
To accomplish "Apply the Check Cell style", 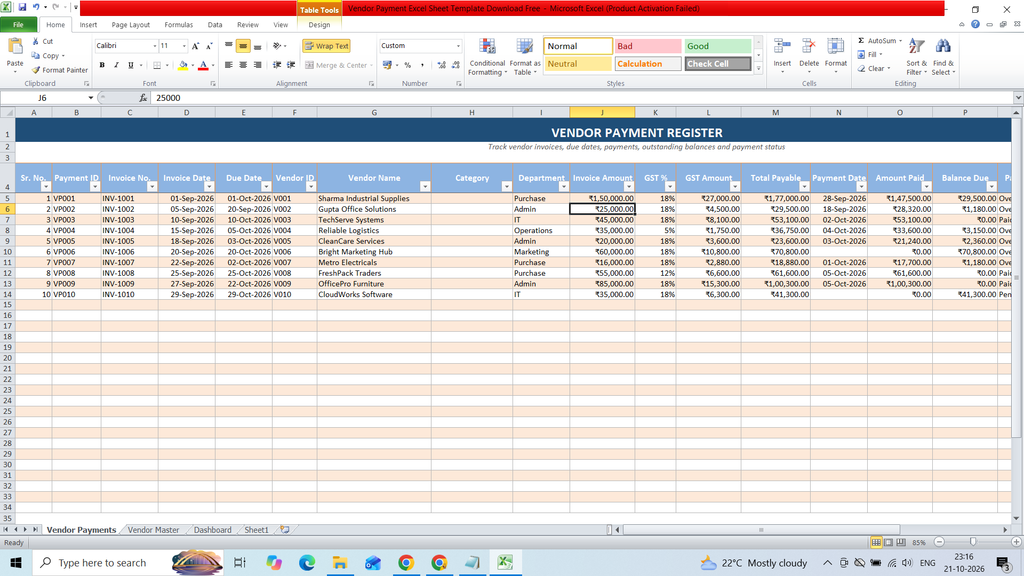I will tap(717, 64).
